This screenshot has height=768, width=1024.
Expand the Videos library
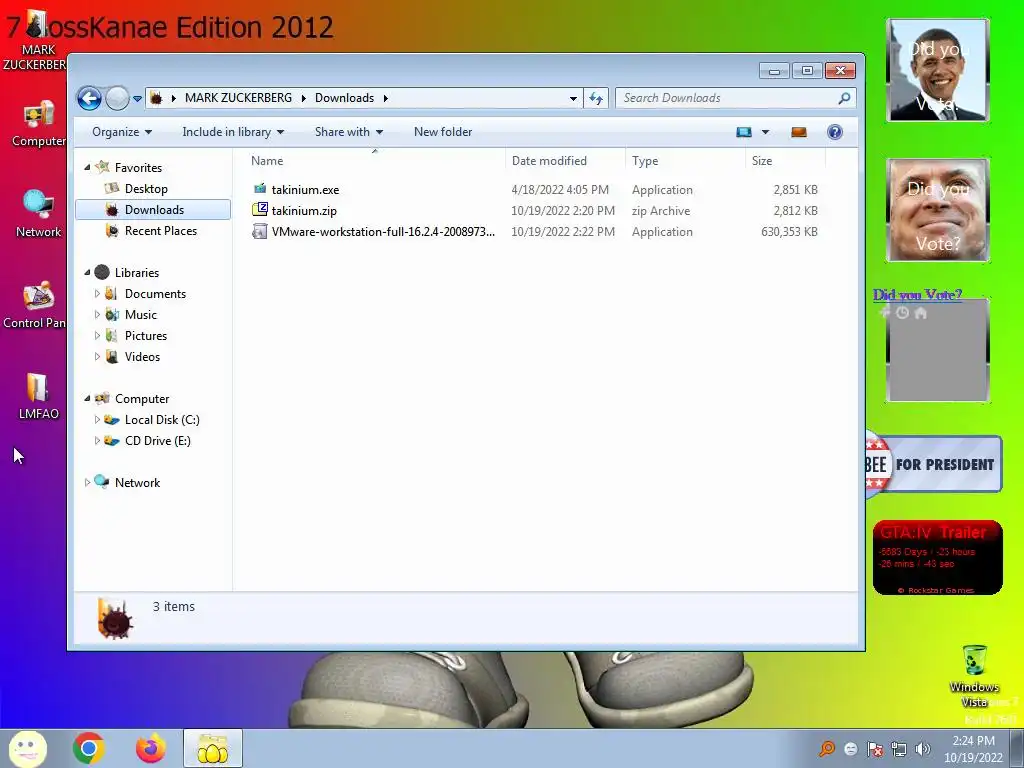pyautogui.click(x=97, y=357)
